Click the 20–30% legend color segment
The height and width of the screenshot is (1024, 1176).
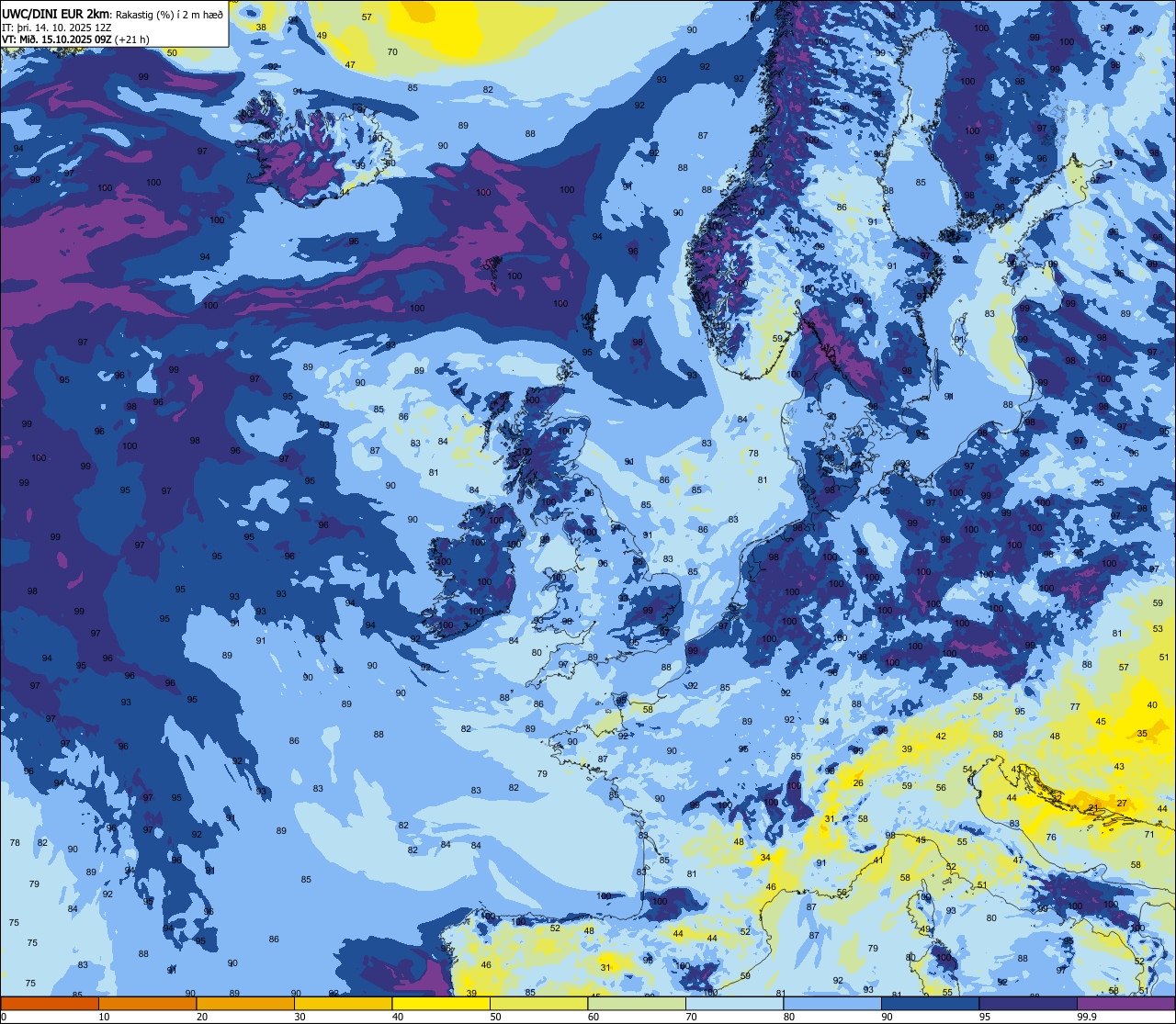(245, 1004)
